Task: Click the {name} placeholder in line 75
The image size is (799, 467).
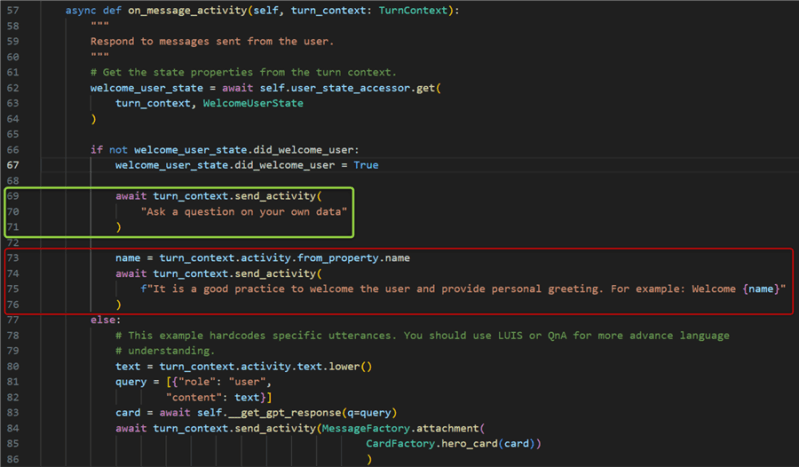Action: pyautogui.click(x=761, y=289)
